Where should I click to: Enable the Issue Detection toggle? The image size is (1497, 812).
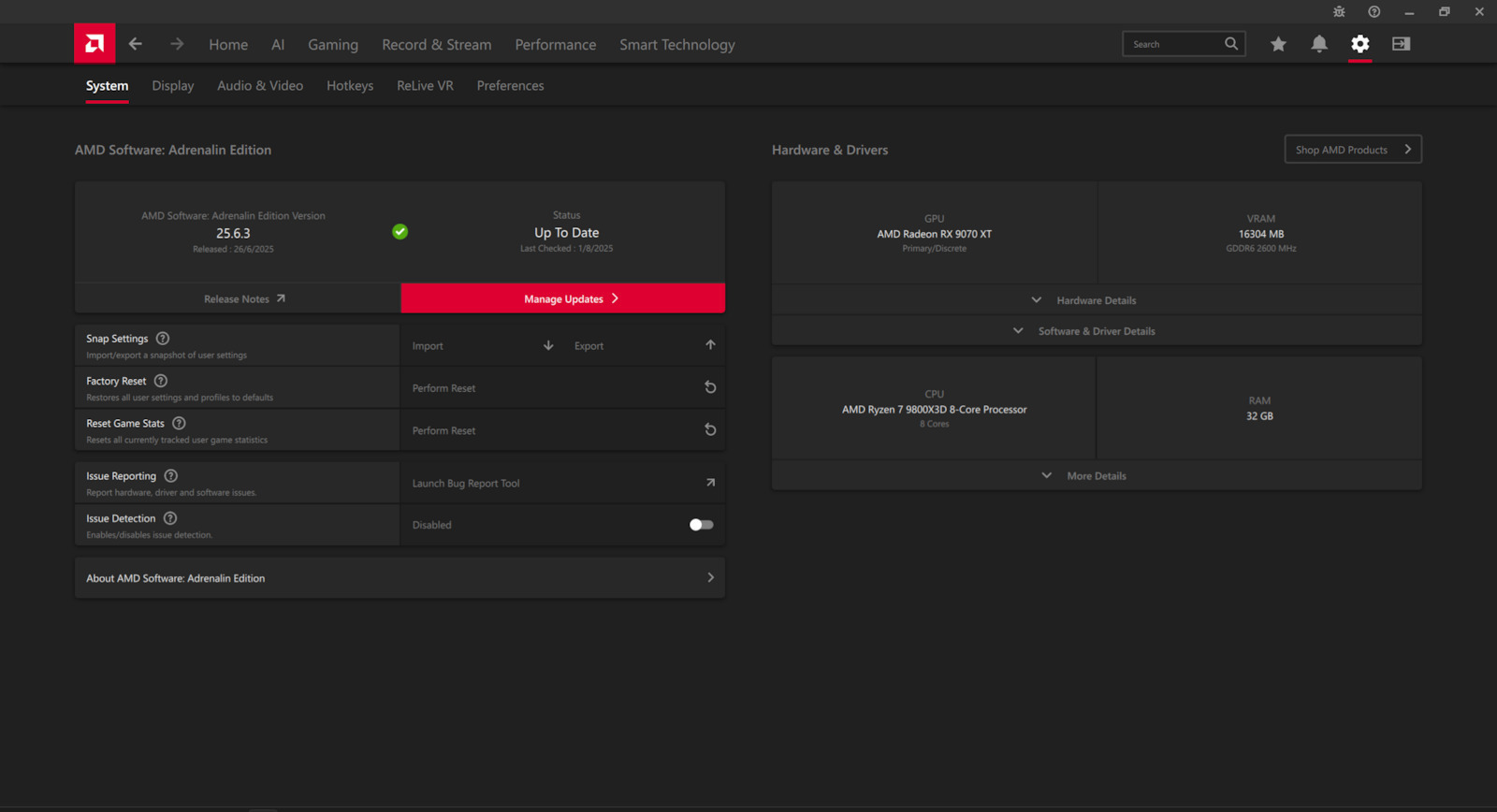point(702,525)
